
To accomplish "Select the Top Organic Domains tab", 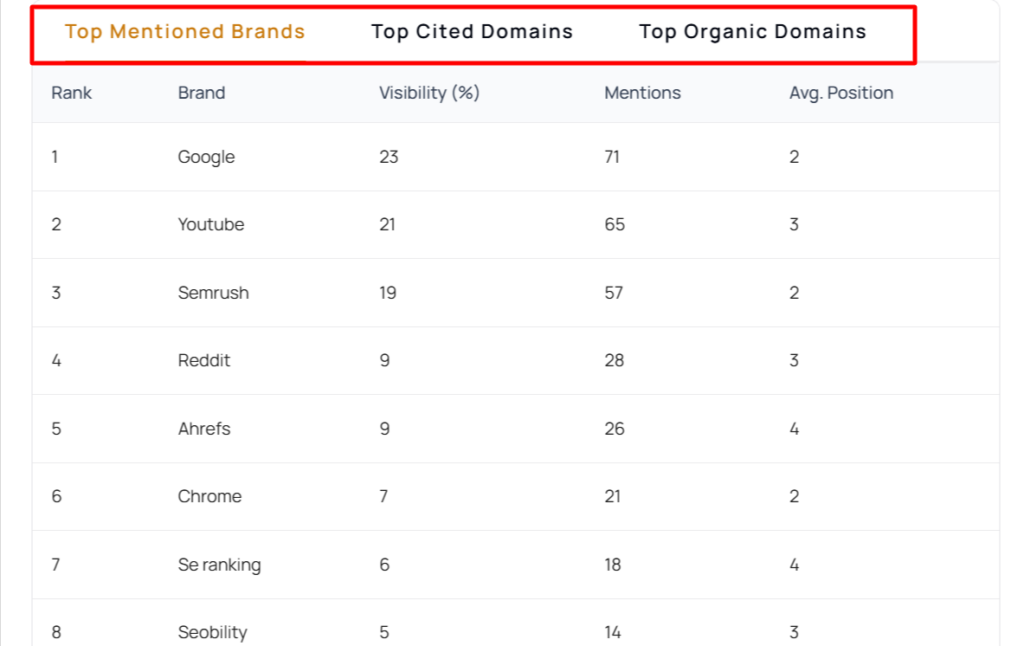I will tap(752, 32).
